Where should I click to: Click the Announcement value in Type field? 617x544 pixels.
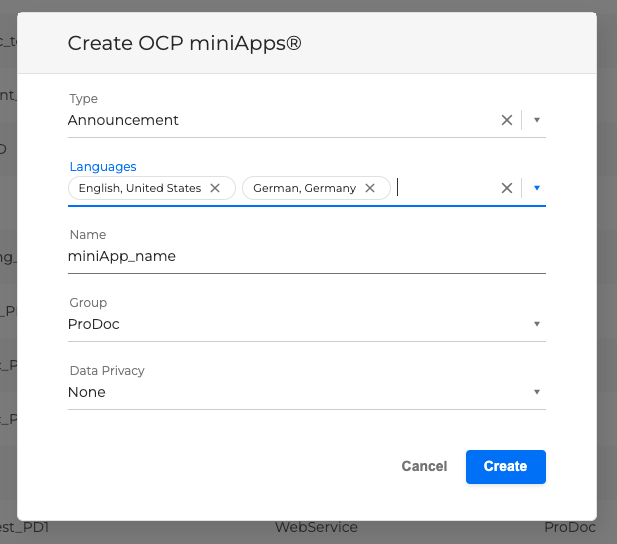point(124,120)
